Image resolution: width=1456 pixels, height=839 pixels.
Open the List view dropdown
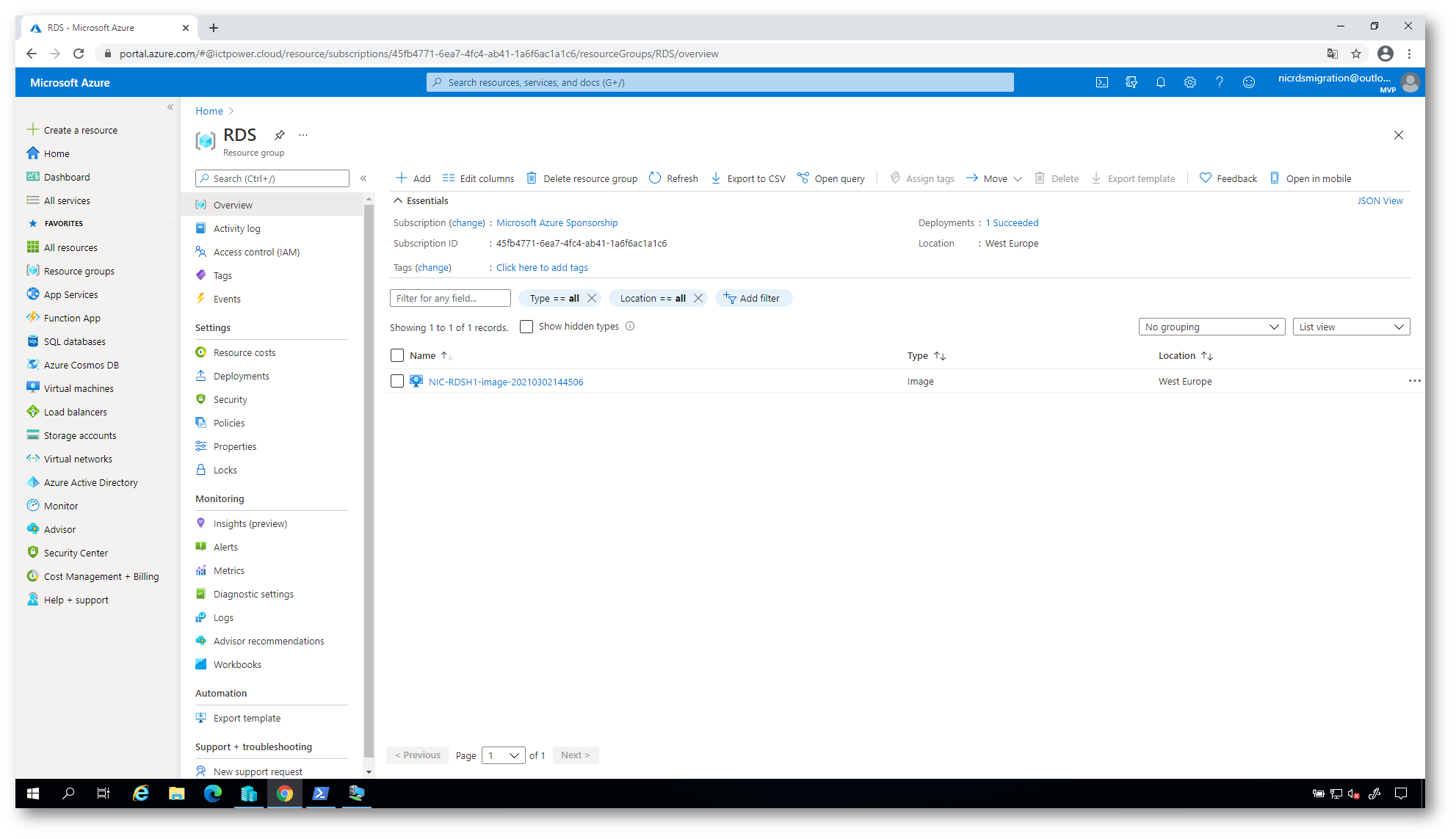1351,327
